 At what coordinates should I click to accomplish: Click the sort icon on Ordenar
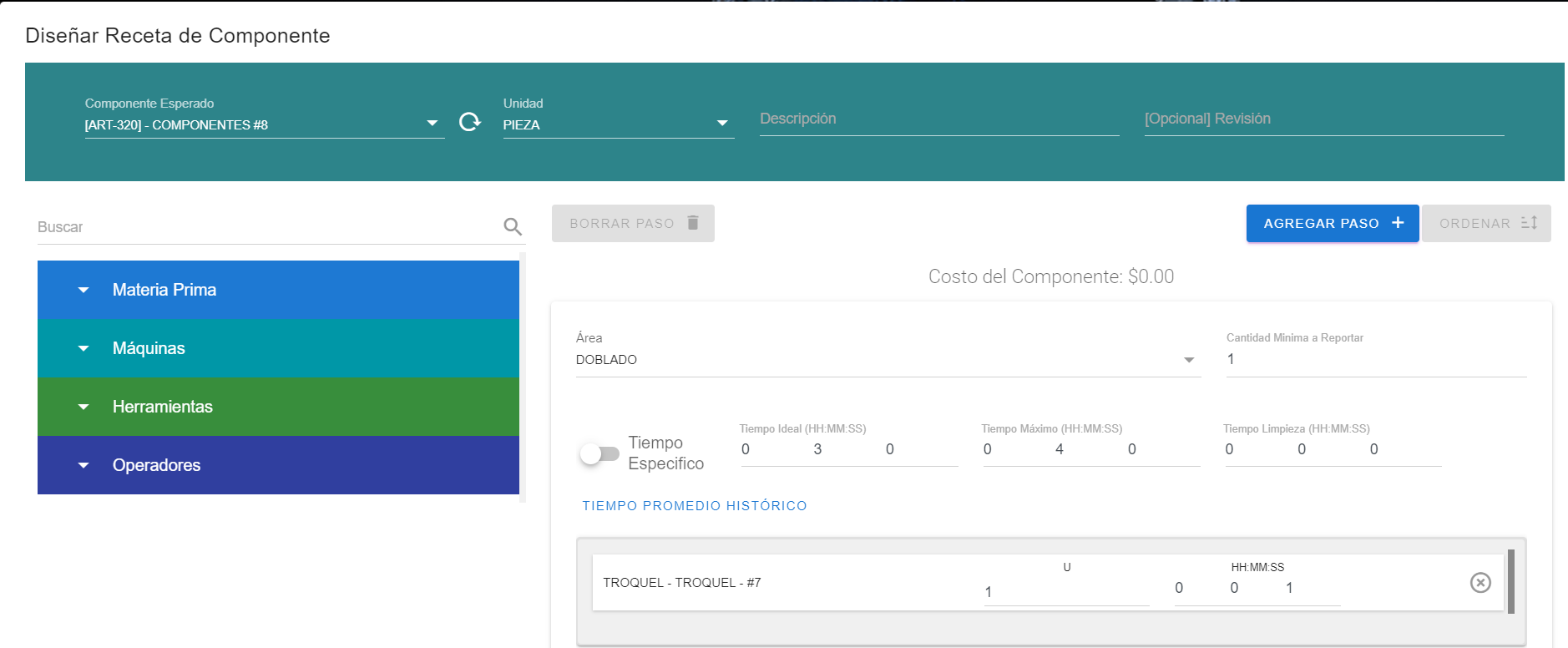[1529, 223]
